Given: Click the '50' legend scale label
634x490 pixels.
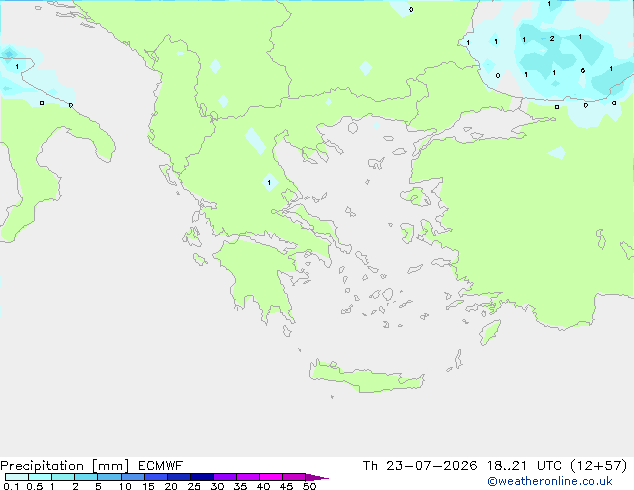Looking at the screenshot, I should point(309,486).
